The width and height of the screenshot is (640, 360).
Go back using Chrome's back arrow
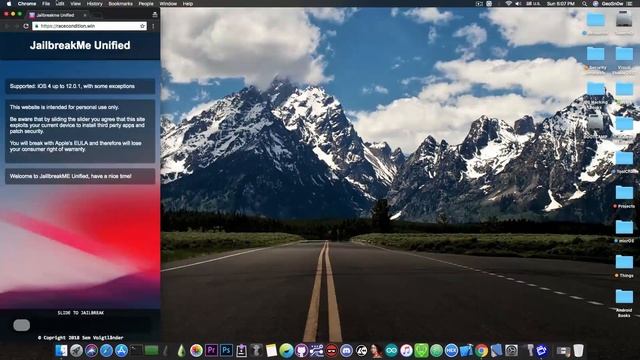click(7, 26)
